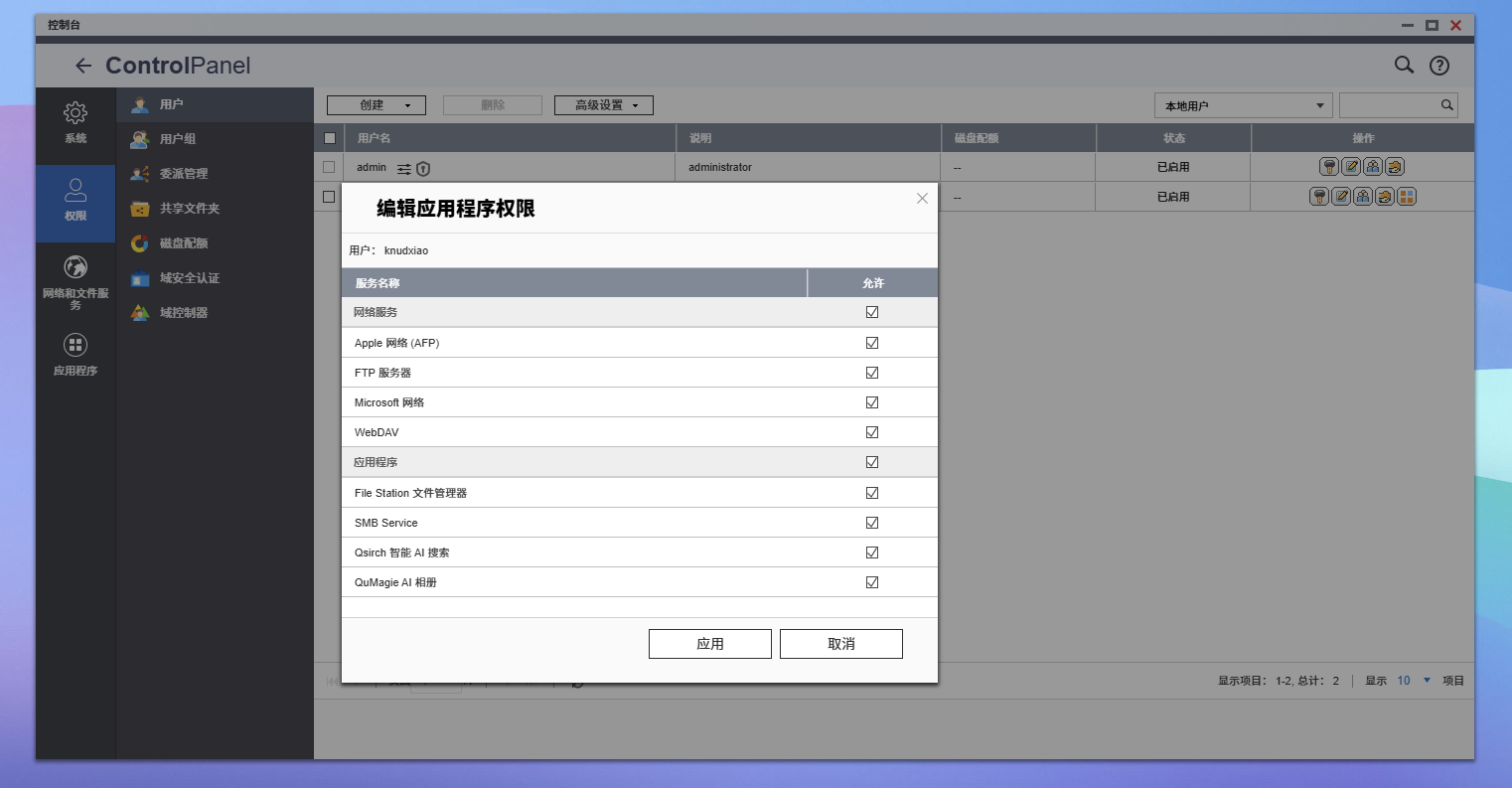
Task: Open the help question mark icon
Action: [x=1438, y=66]
